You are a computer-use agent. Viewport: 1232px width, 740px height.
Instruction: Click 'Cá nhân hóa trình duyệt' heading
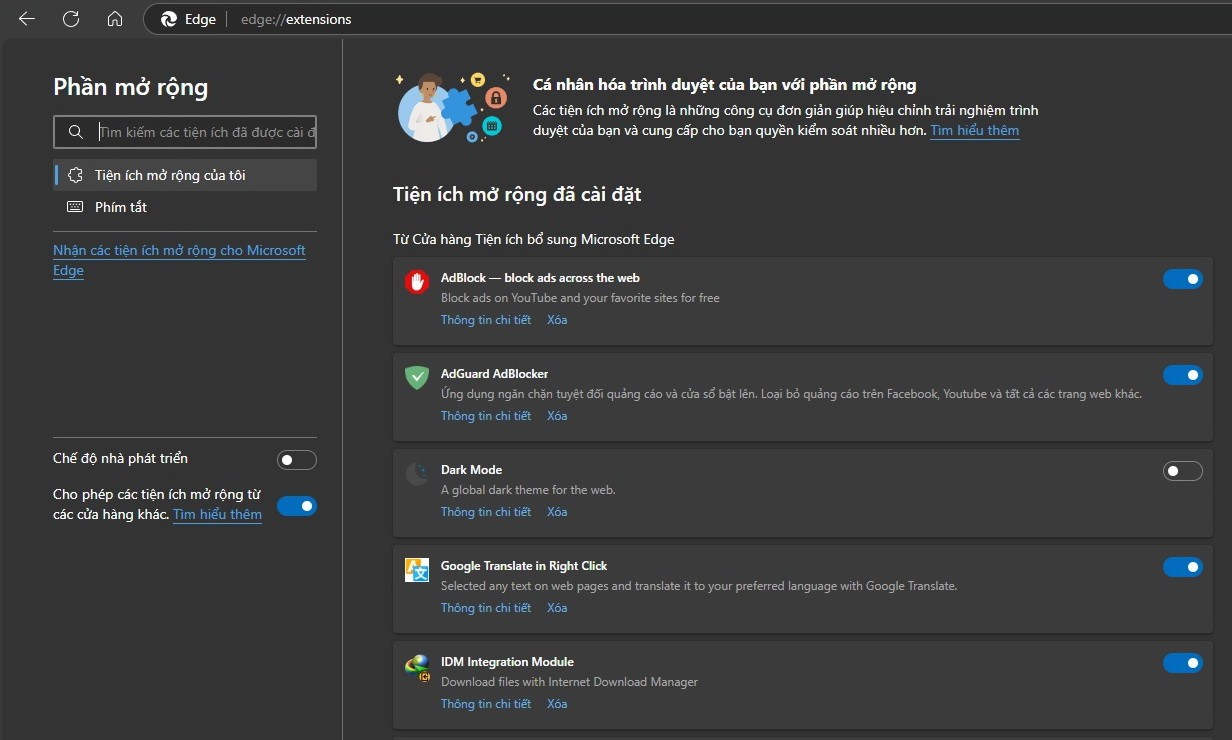724,85
